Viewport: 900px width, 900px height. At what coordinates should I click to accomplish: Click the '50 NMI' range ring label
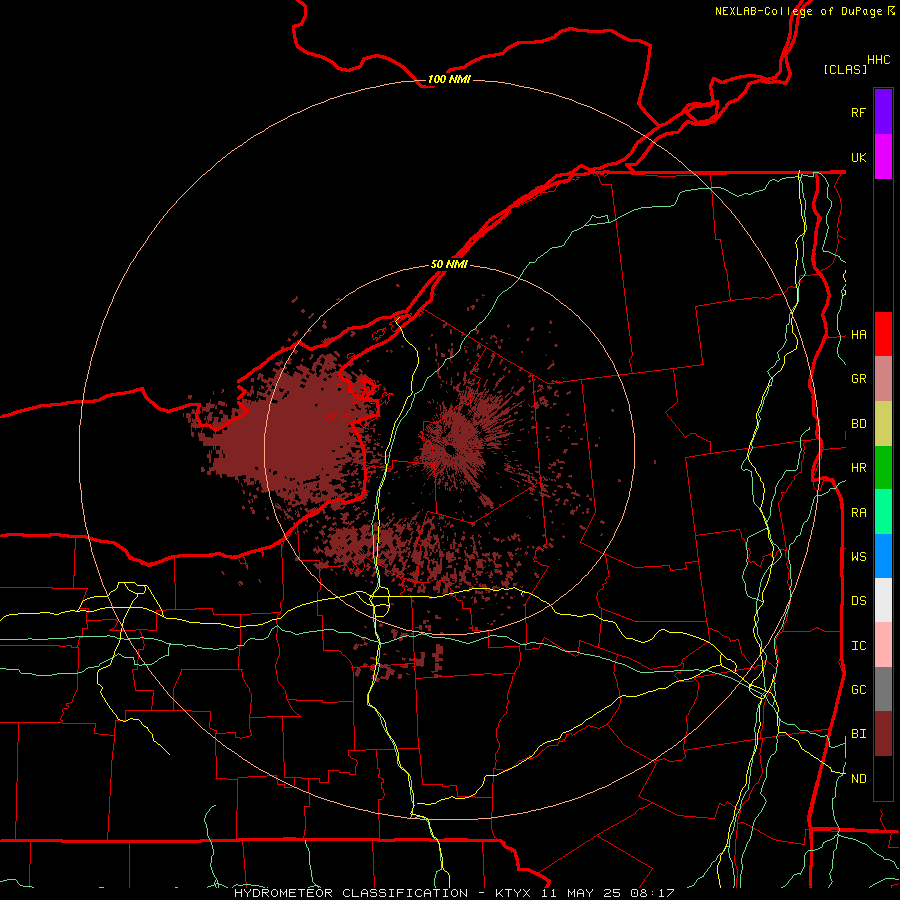[x=449, y=264]
